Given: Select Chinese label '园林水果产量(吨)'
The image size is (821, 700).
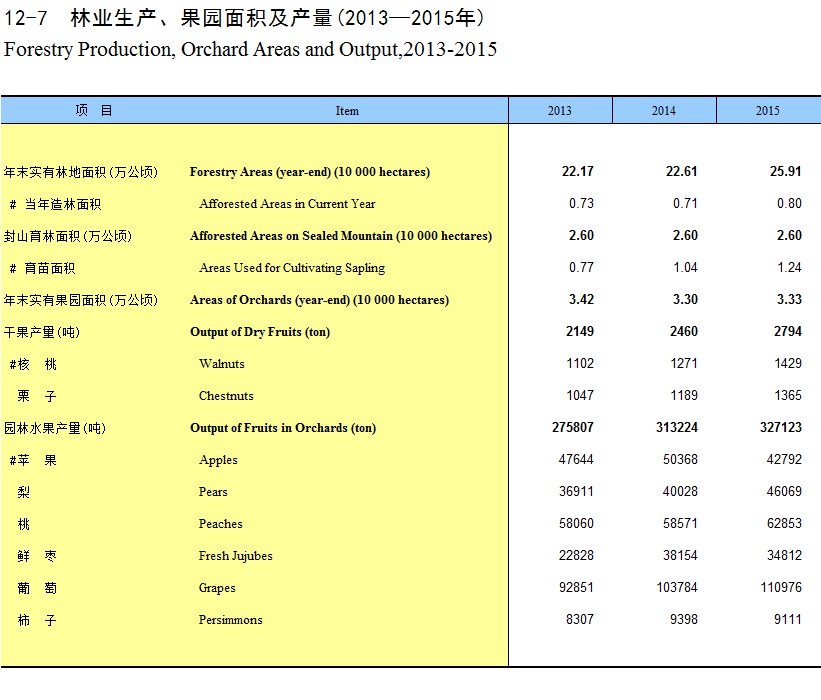Looking at the screenshot, I should pyautogui.click(x=55, y=428).
